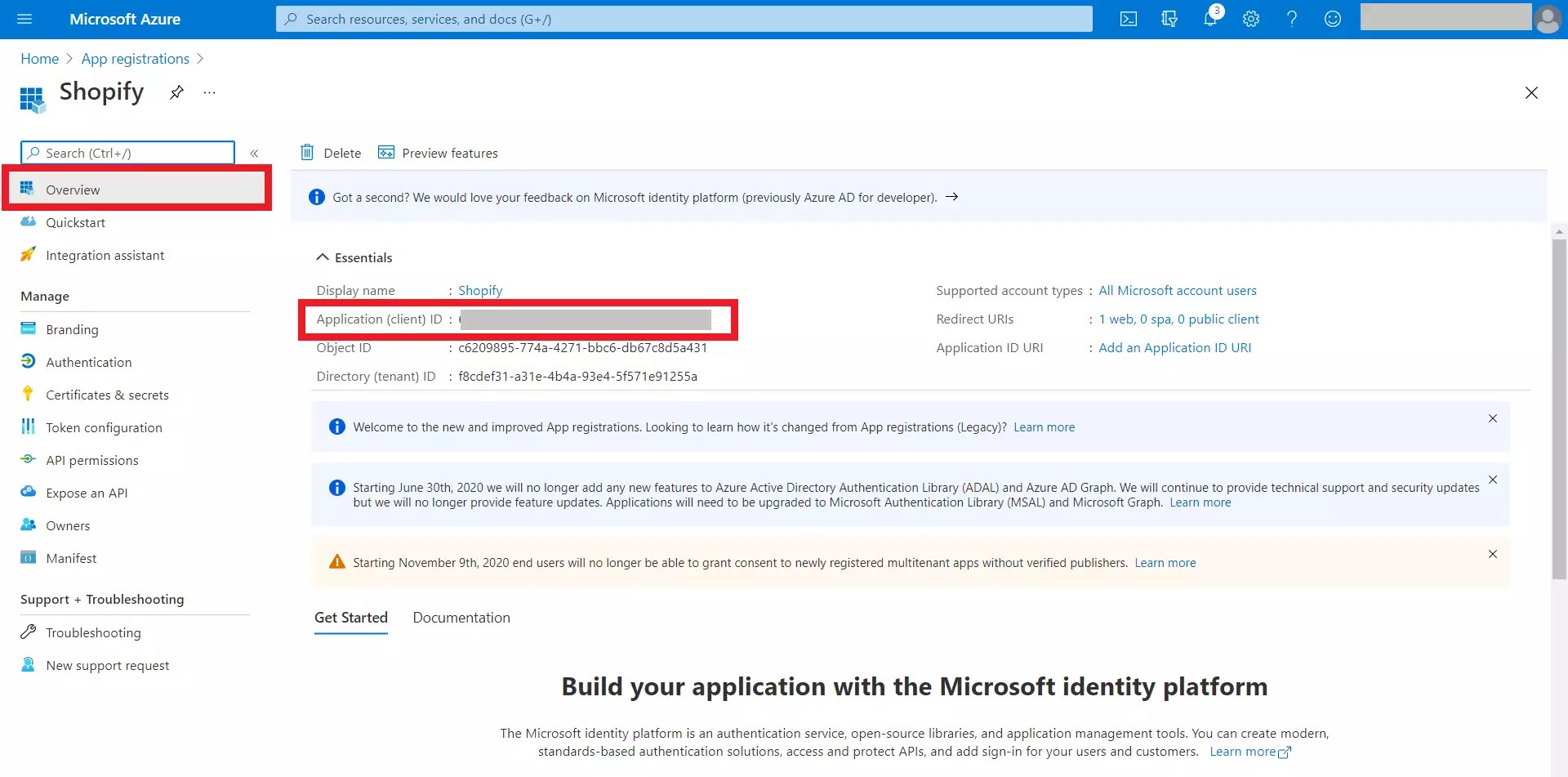Send feedback via smiley icon

click(x=1333, y=19)
